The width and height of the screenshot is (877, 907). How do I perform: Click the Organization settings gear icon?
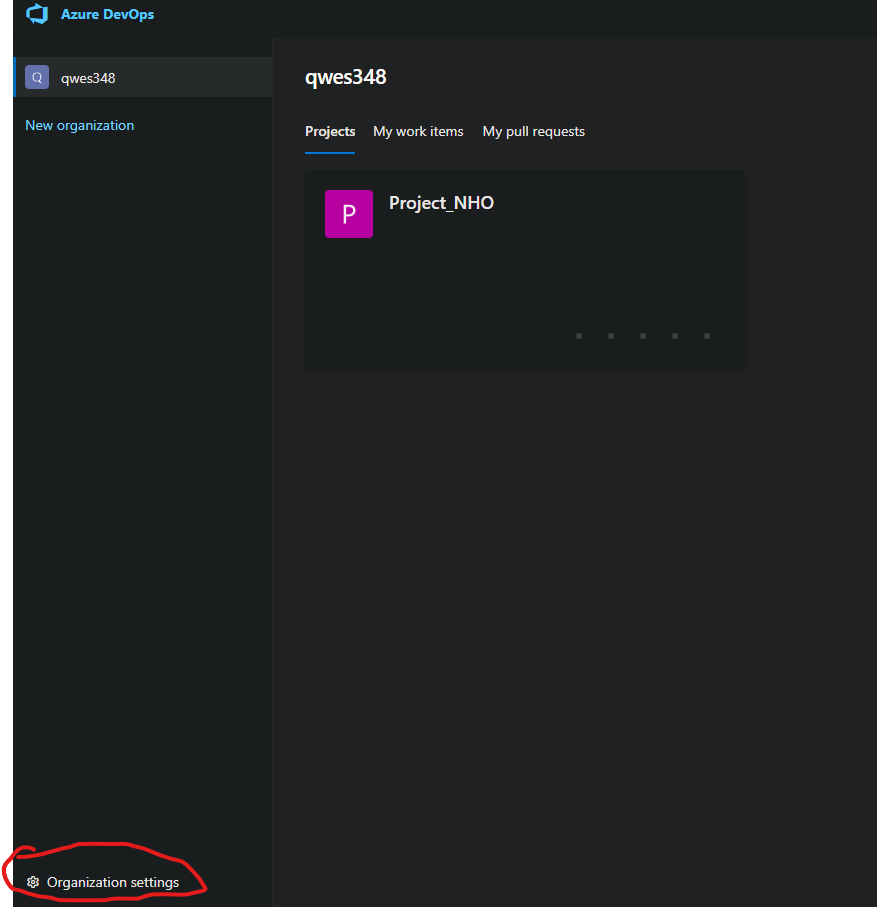(33, 882)
